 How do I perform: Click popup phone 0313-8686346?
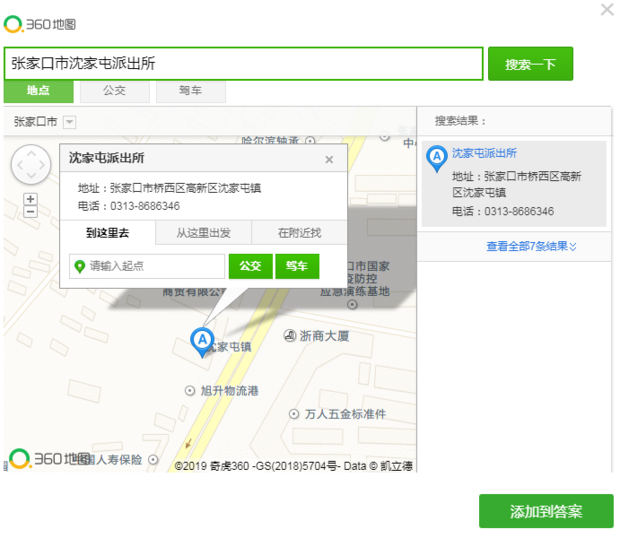tap(145, 206)
